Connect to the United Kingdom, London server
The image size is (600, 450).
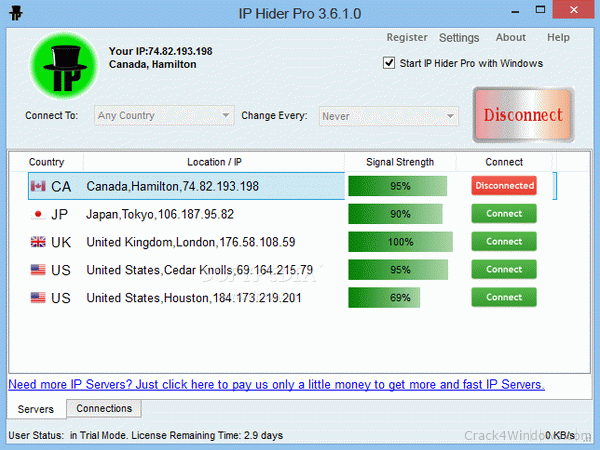504,241
